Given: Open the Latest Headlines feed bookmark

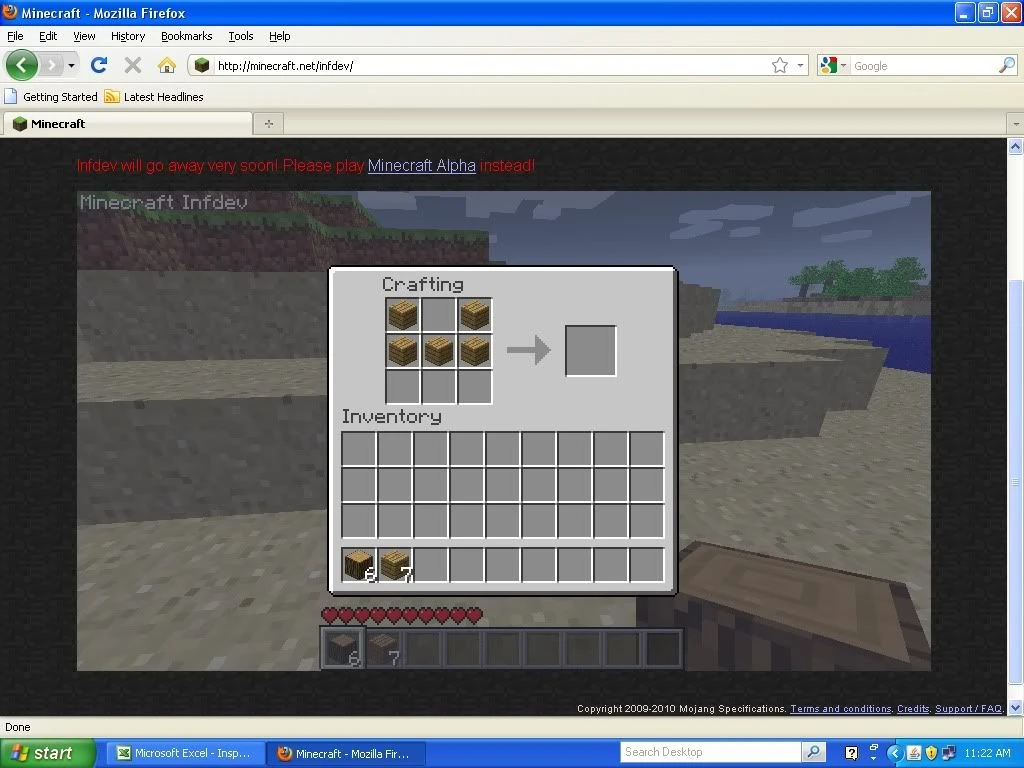Looking at the screenshot, I should tap(154, 97).
